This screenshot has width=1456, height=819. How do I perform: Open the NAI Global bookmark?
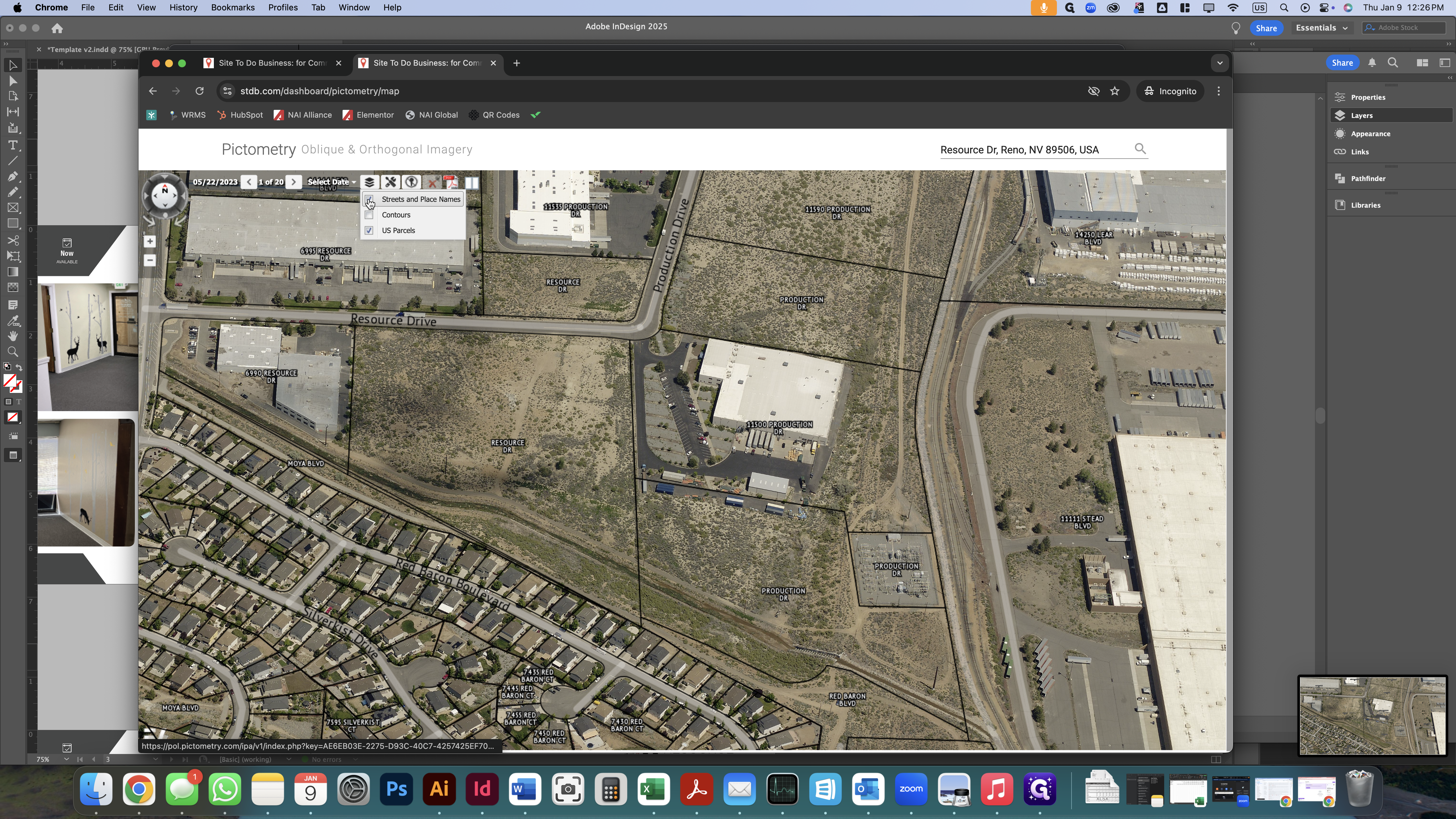pyautogui.click(x=432, y=115)
